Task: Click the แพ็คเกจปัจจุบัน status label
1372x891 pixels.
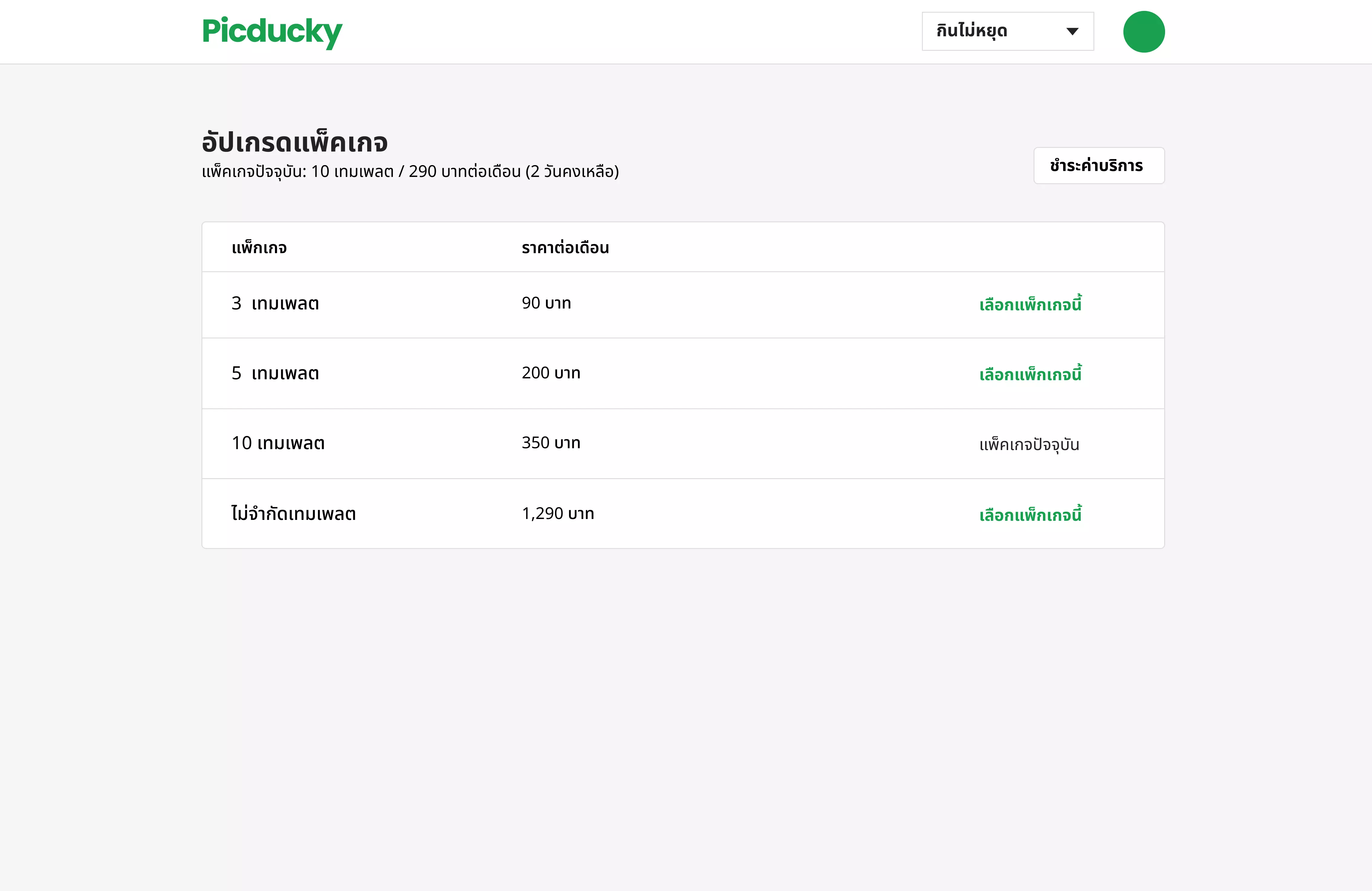Action: [1028, 445]
